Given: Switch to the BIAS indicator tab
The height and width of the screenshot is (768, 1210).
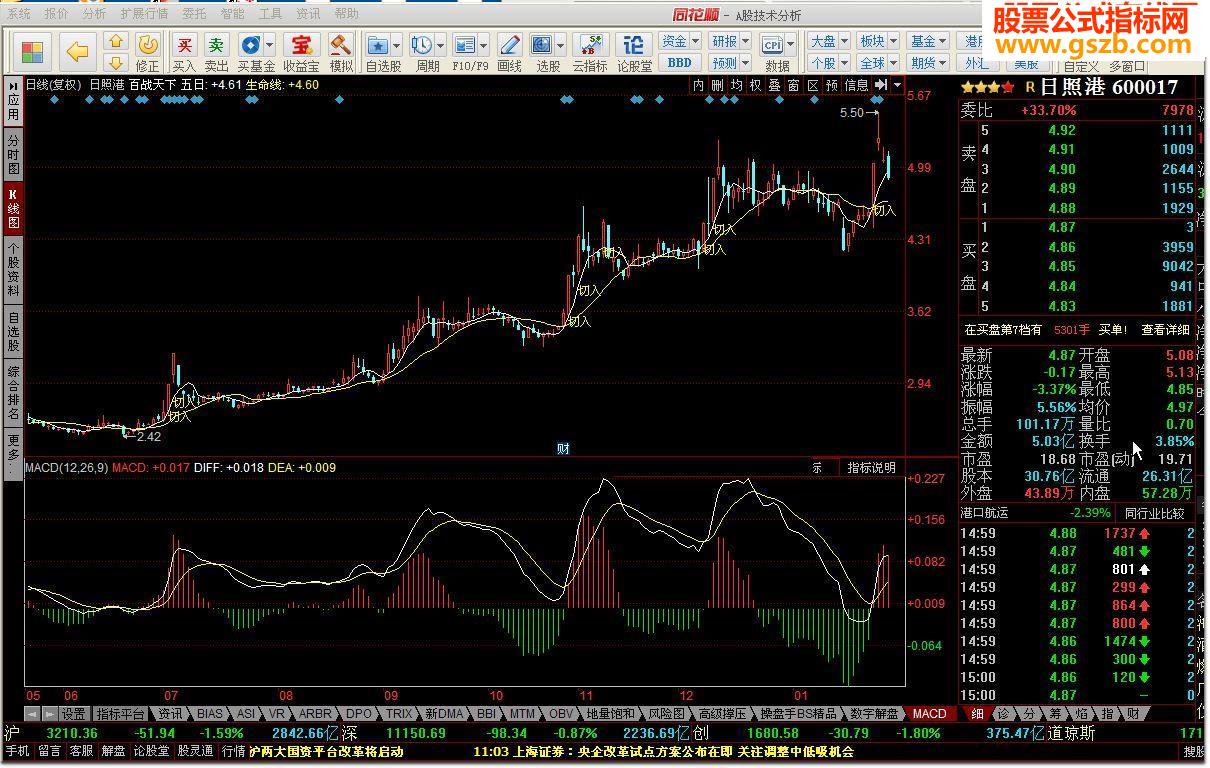Looking at the screenshot, I should pyautogui.click(x=210, y=714).
